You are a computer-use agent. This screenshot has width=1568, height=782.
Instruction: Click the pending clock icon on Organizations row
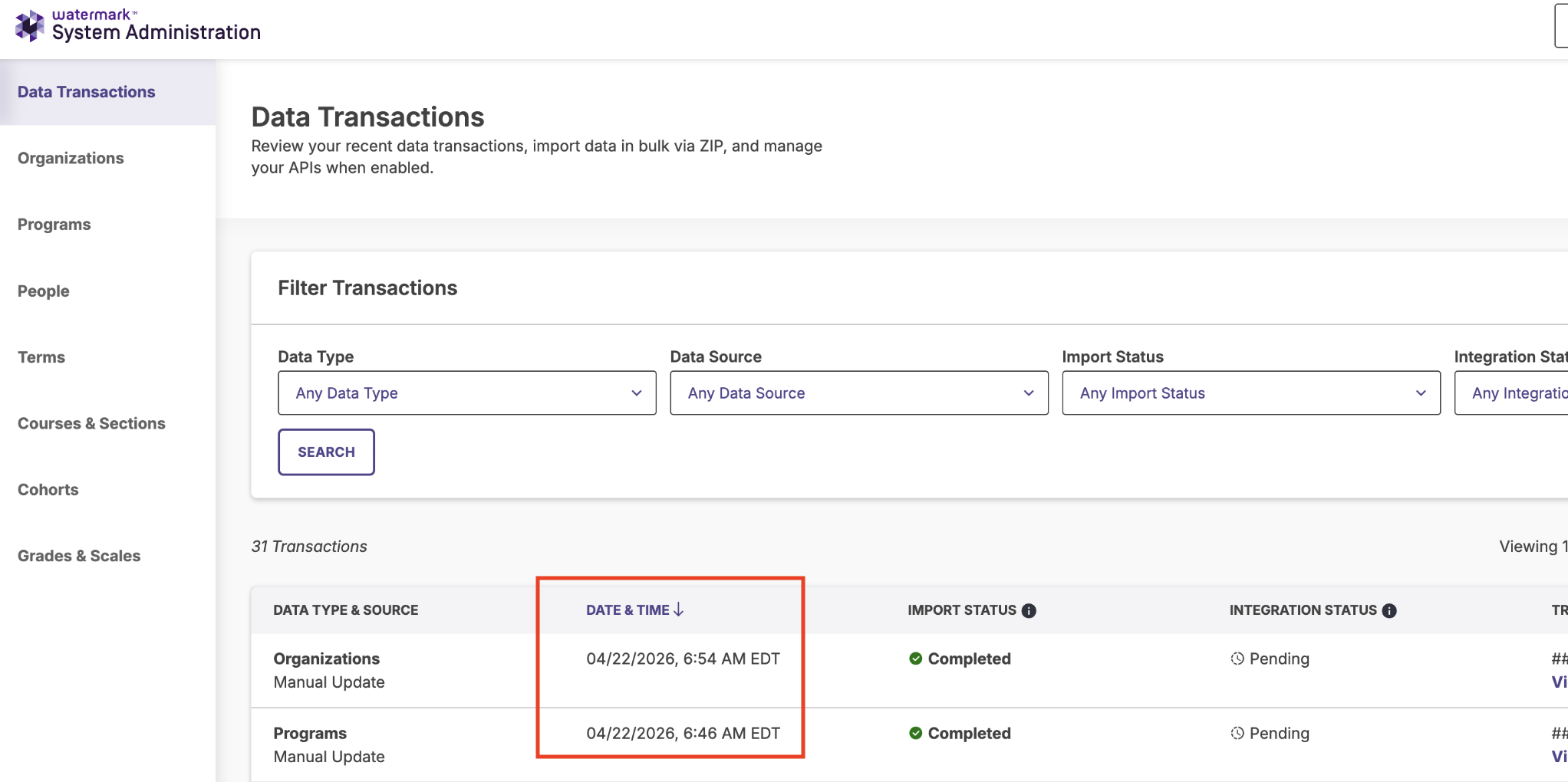click(1237, 659)
